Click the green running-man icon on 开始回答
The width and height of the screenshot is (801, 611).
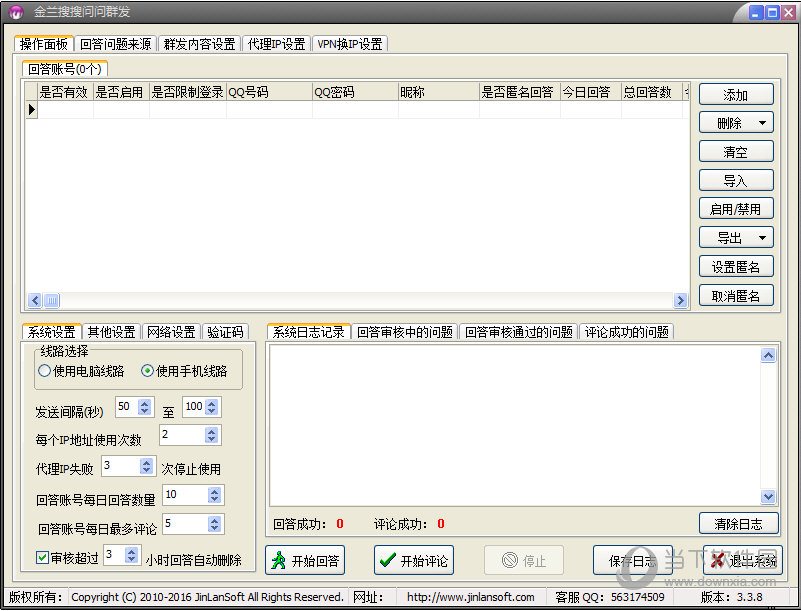[278, 560]
